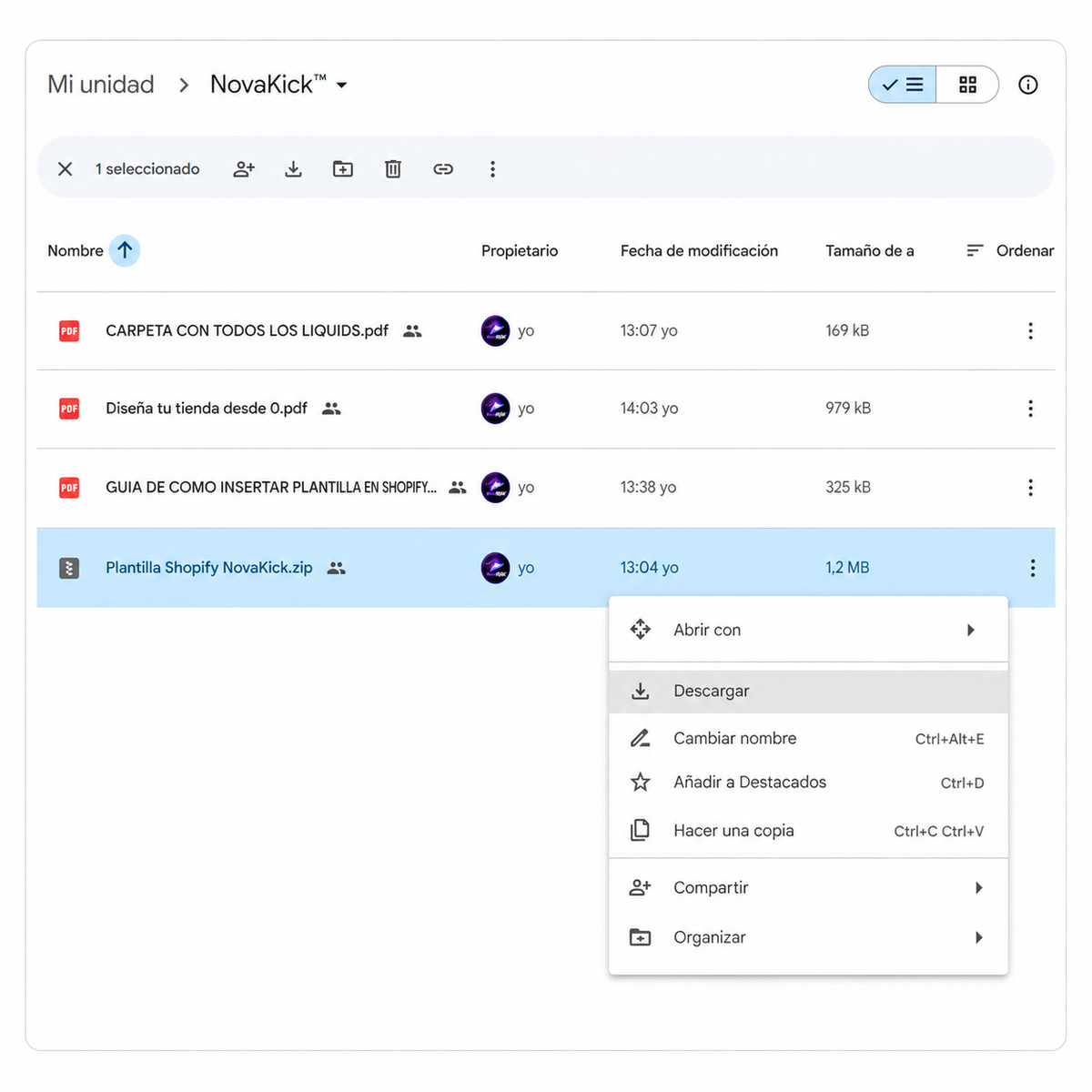Switch to list view layout
The width and height of the screenshot is (1092, 1092).
[903, 85]
